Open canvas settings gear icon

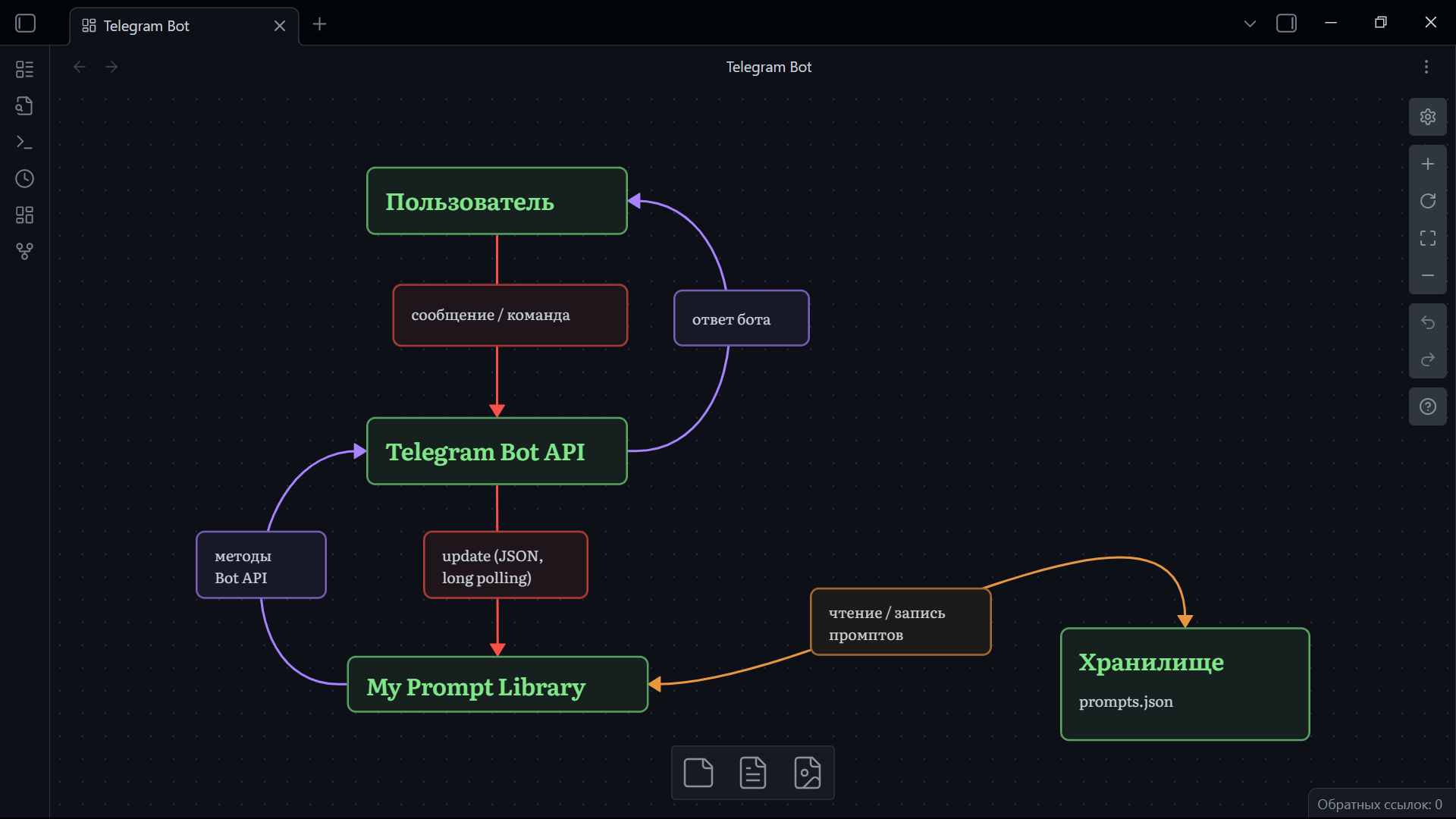[1427, 117]
